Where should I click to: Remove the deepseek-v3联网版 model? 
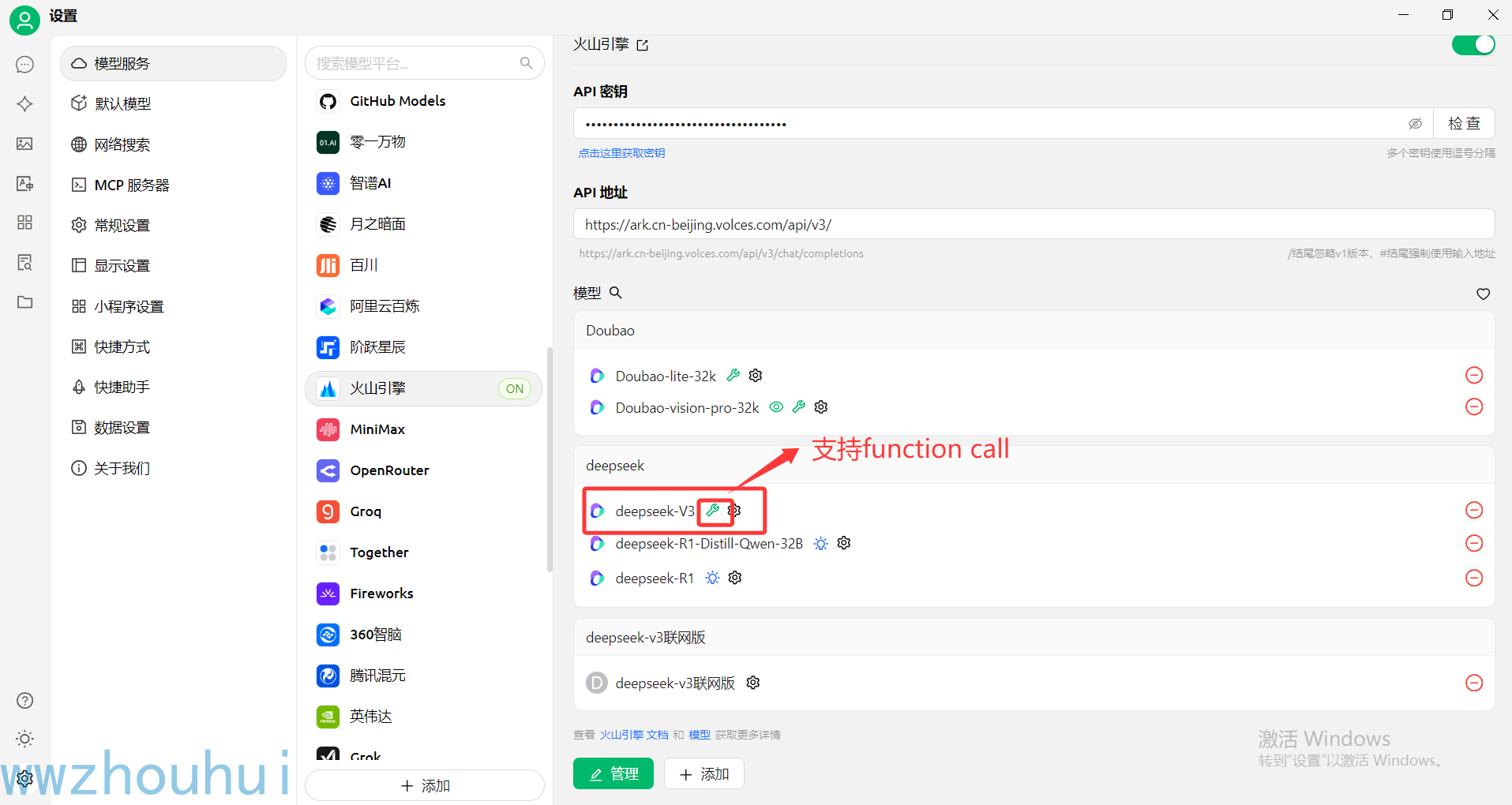[1473, 683]
